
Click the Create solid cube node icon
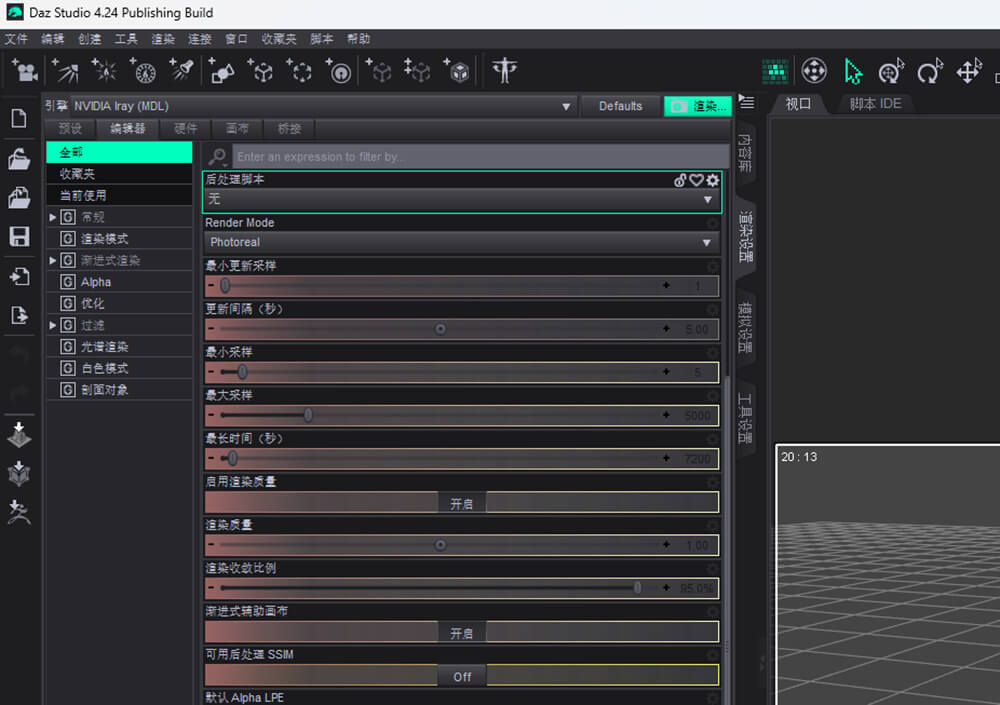coord(457,71)
